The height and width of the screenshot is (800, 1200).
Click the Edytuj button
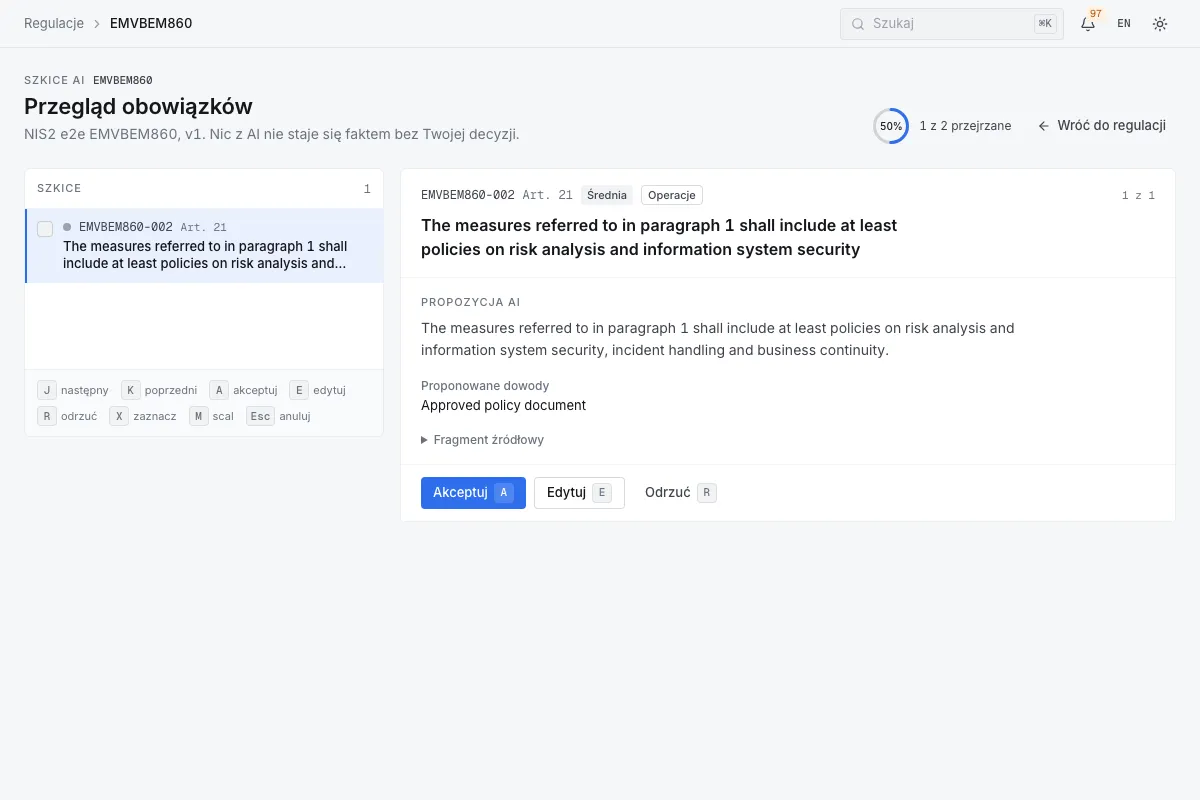tap(579, 492)
